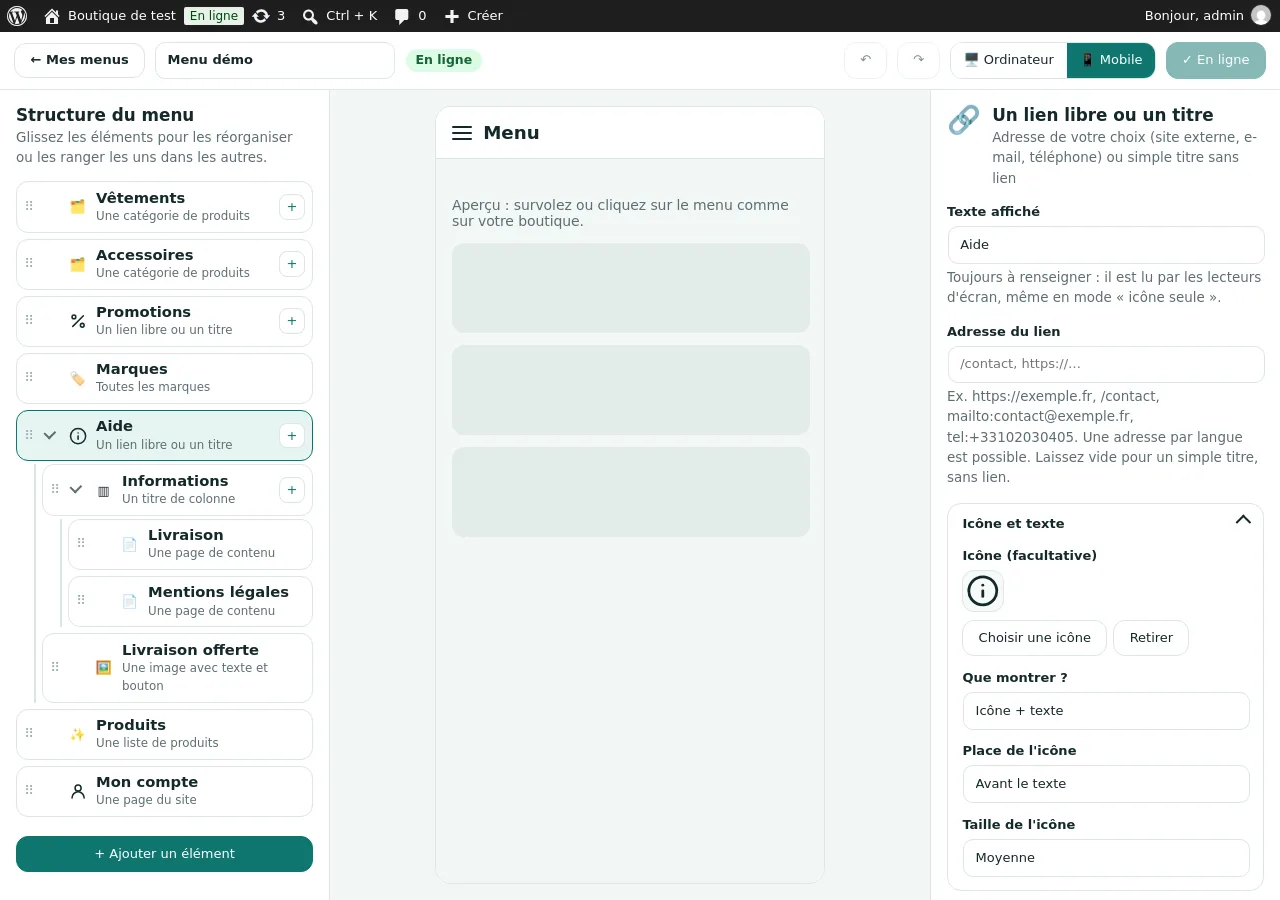The width and height of the screenshot is (1280, 900).
Task: Add a sub-item to Informations
Action: point(292,490)
